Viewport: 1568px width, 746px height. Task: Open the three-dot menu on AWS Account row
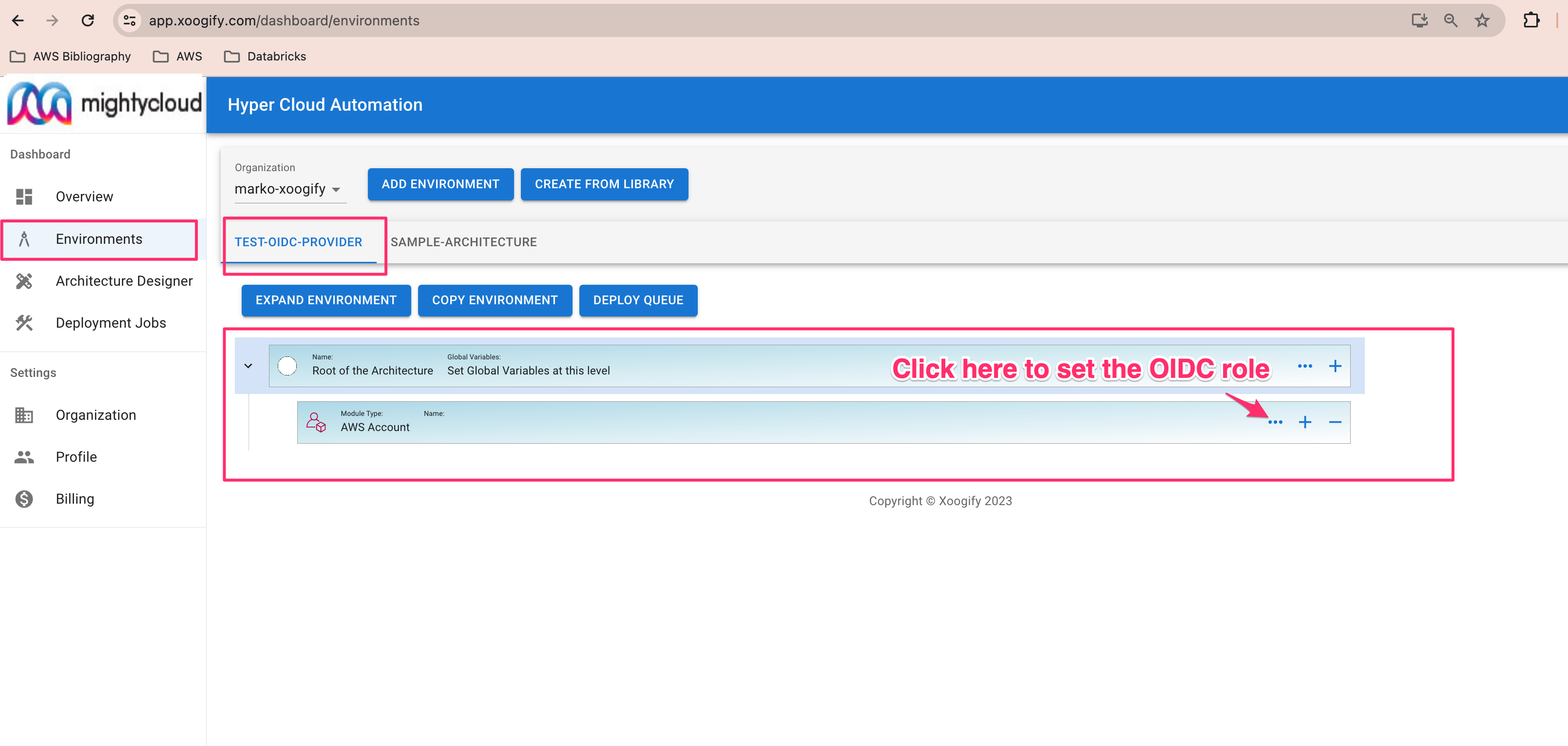(1276, 421)
